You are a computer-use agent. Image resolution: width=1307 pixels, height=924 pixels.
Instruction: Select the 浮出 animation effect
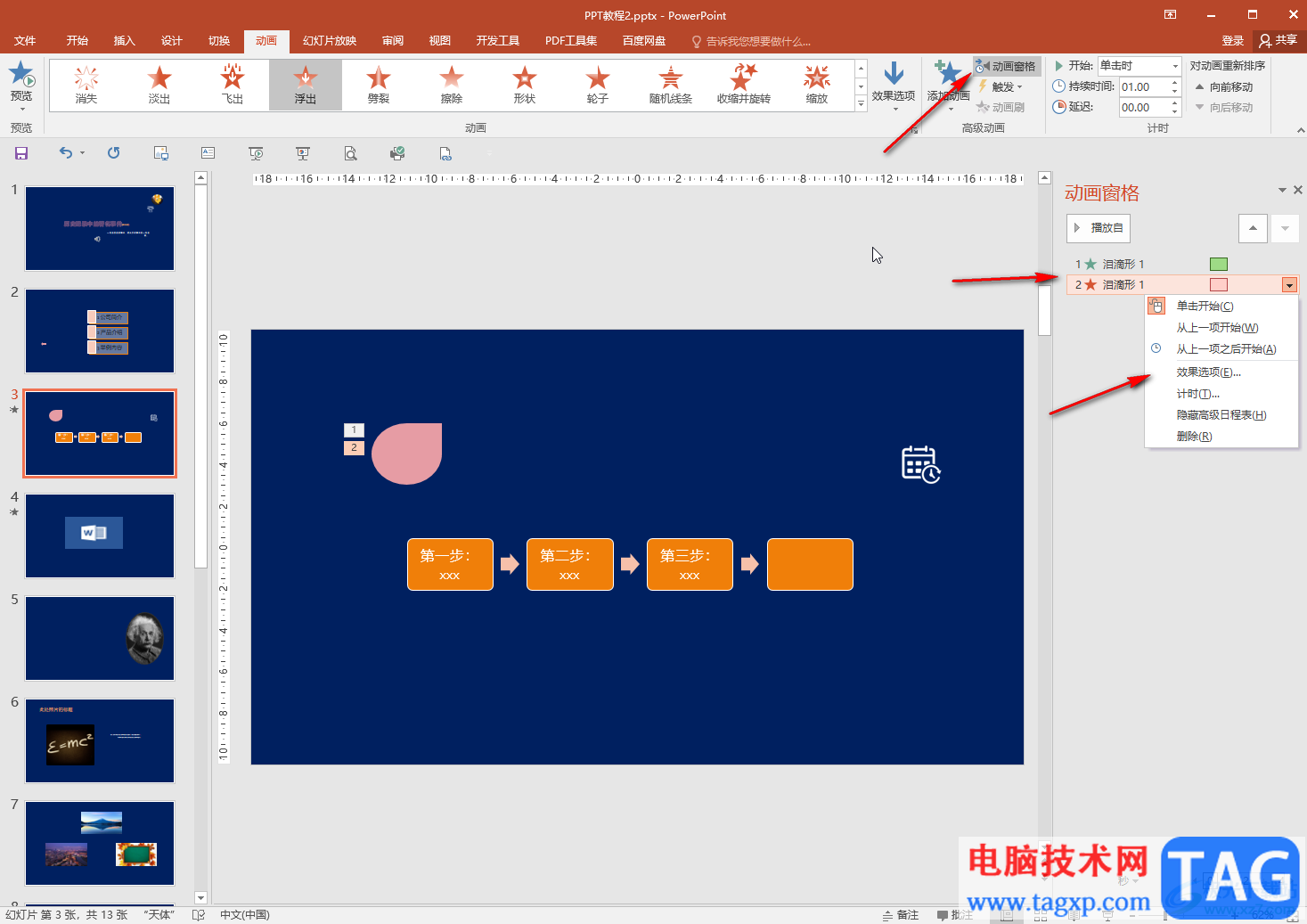(306, 86)
